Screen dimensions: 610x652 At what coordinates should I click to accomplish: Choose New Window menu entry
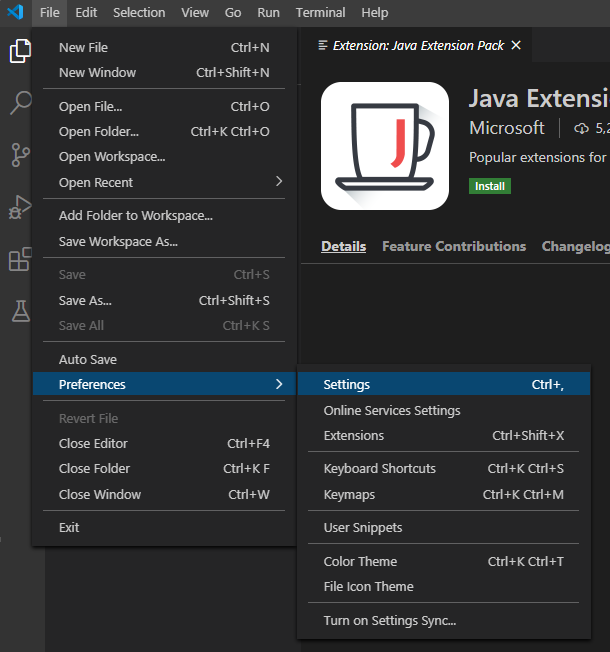coord(164,72)
